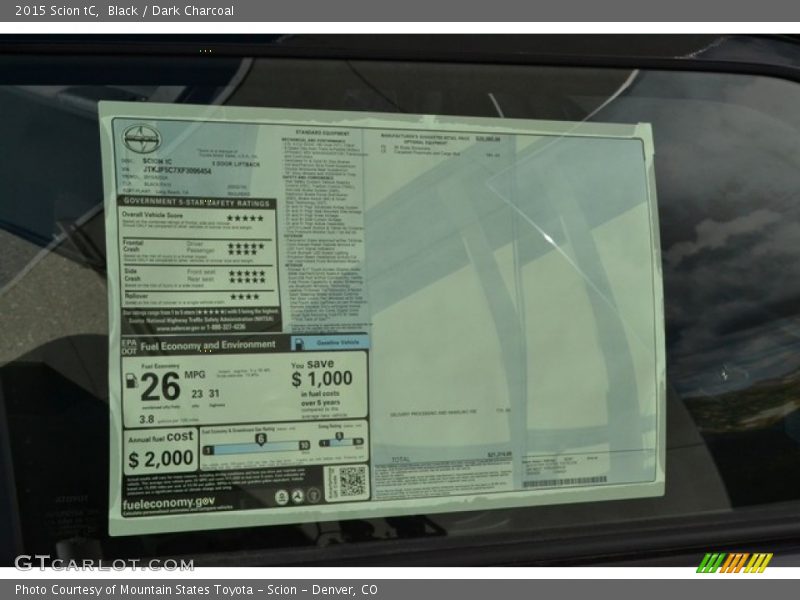This screenshot has height=600, width=800.
Task: Click the Fuel Economy greenhouse gas rating slider
Action: click(257, 445)
